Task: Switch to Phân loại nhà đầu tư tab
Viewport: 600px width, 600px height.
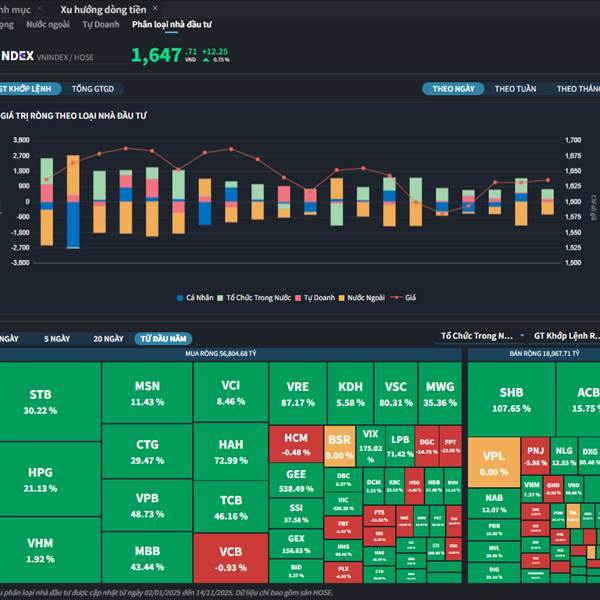Action: click(x=171, y=24)
